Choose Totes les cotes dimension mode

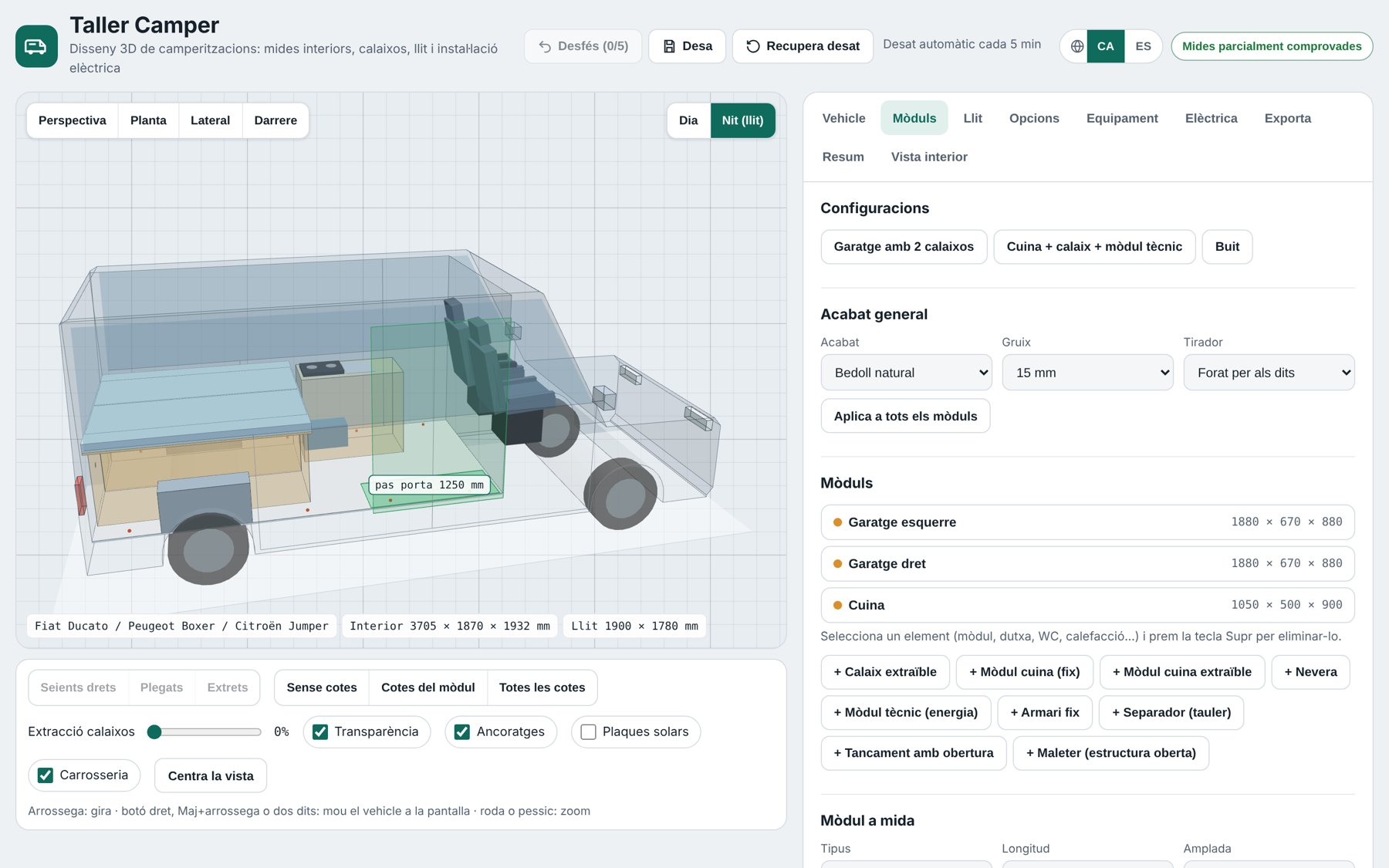542,687
